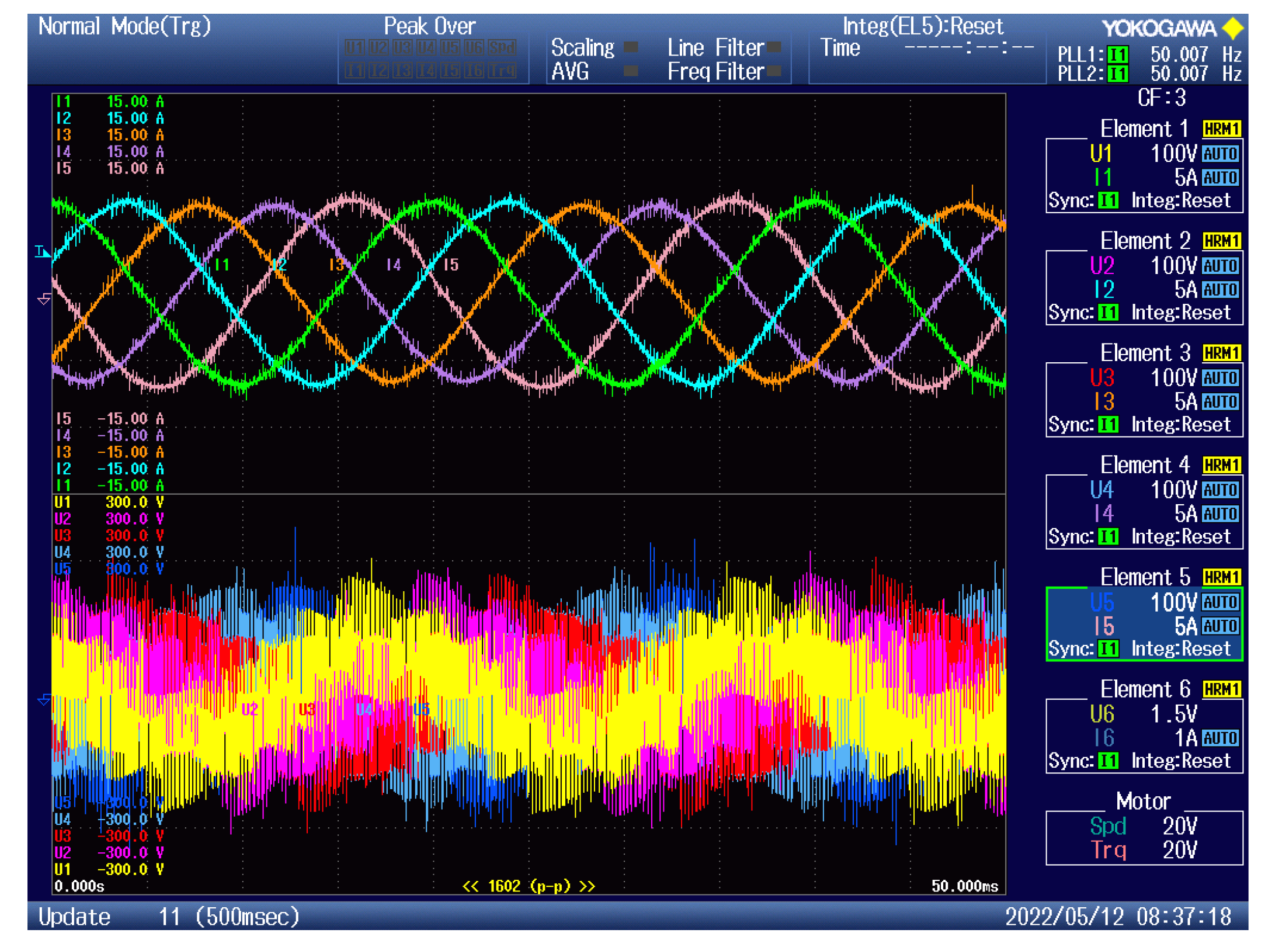The image size is (1275, 952).
Task: Click the HRM1 badge next to Element 2
Action: click(1221, 241)
